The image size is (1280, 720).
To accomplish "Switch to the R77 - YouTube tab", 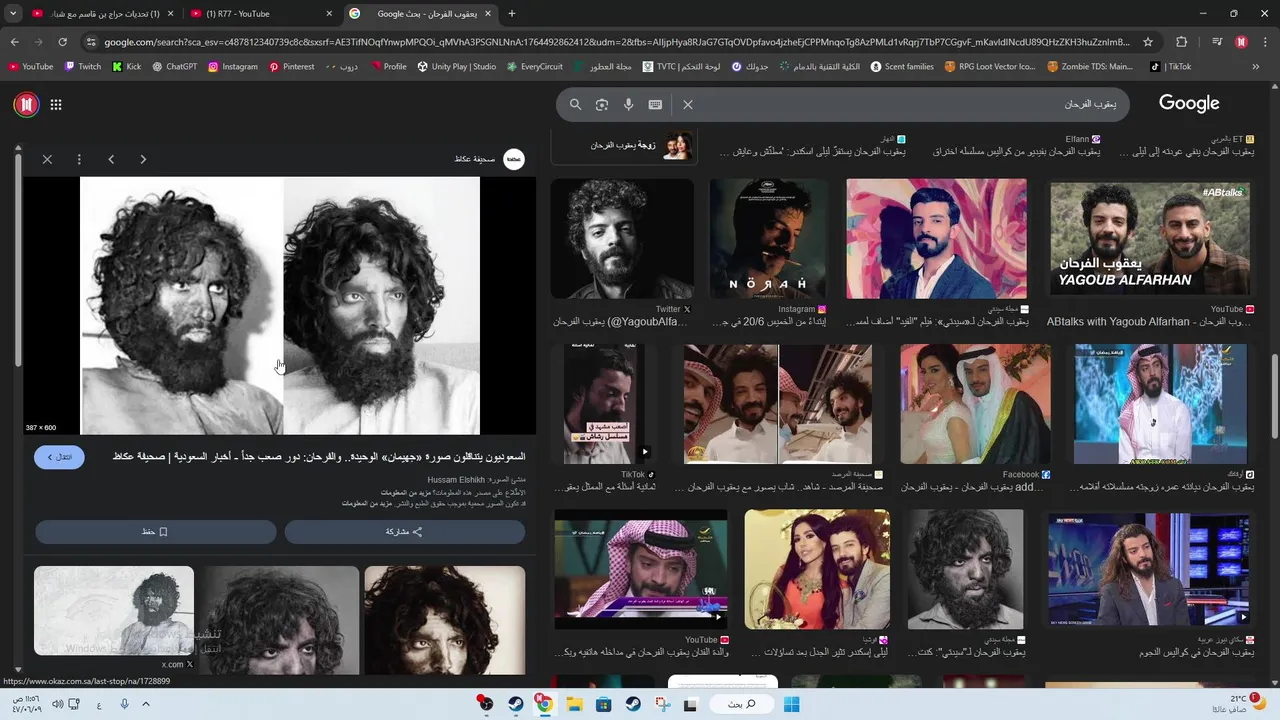I will pyautogui.click(x=262, y=14).
